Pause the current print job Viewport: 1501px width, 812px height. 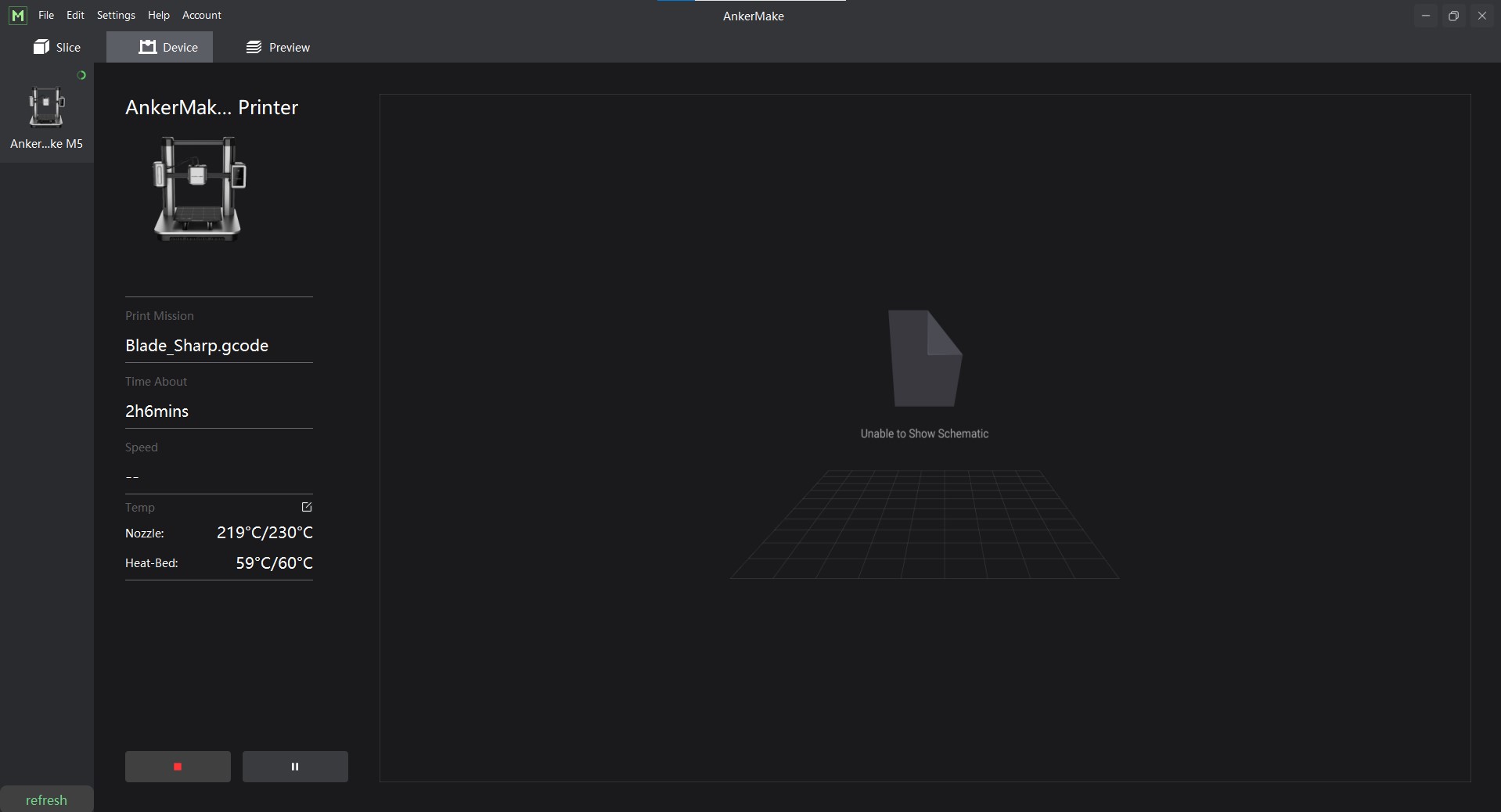click(295, 767)
